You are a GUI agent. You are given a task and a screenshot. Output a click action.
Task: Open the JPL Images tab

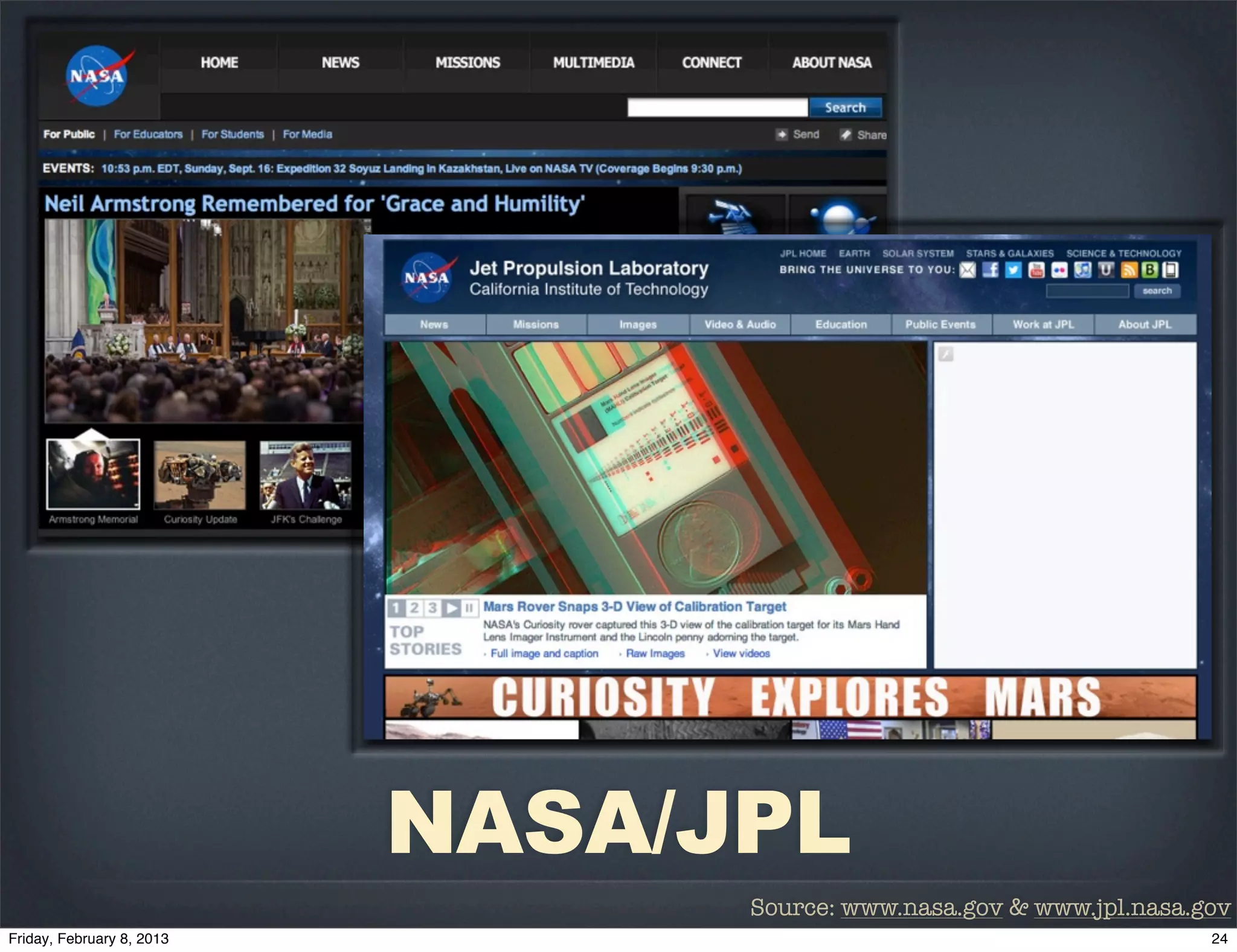(638, 324)
